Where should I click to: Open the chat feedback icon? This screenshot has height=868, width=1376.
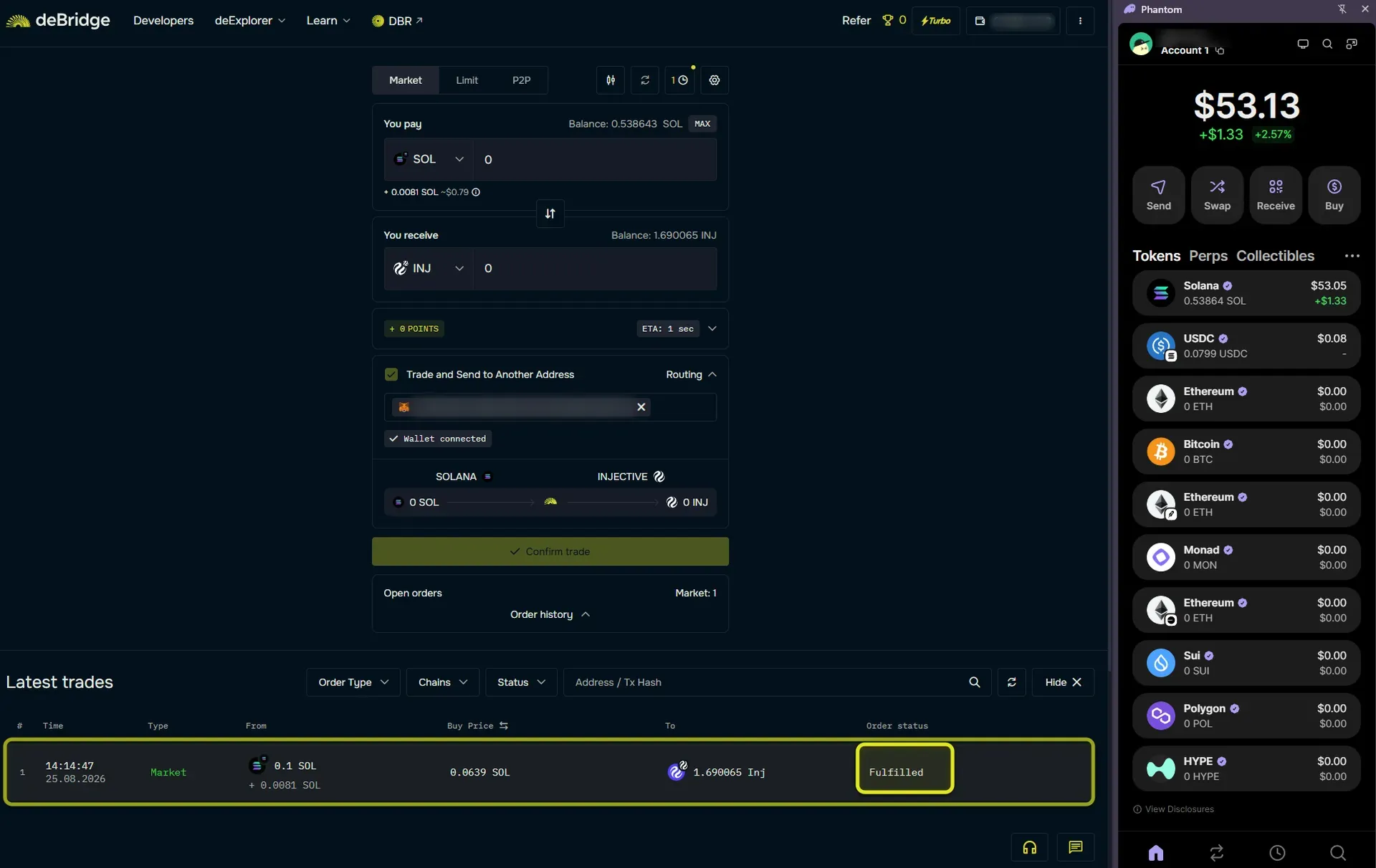(x=1076, y=847)
